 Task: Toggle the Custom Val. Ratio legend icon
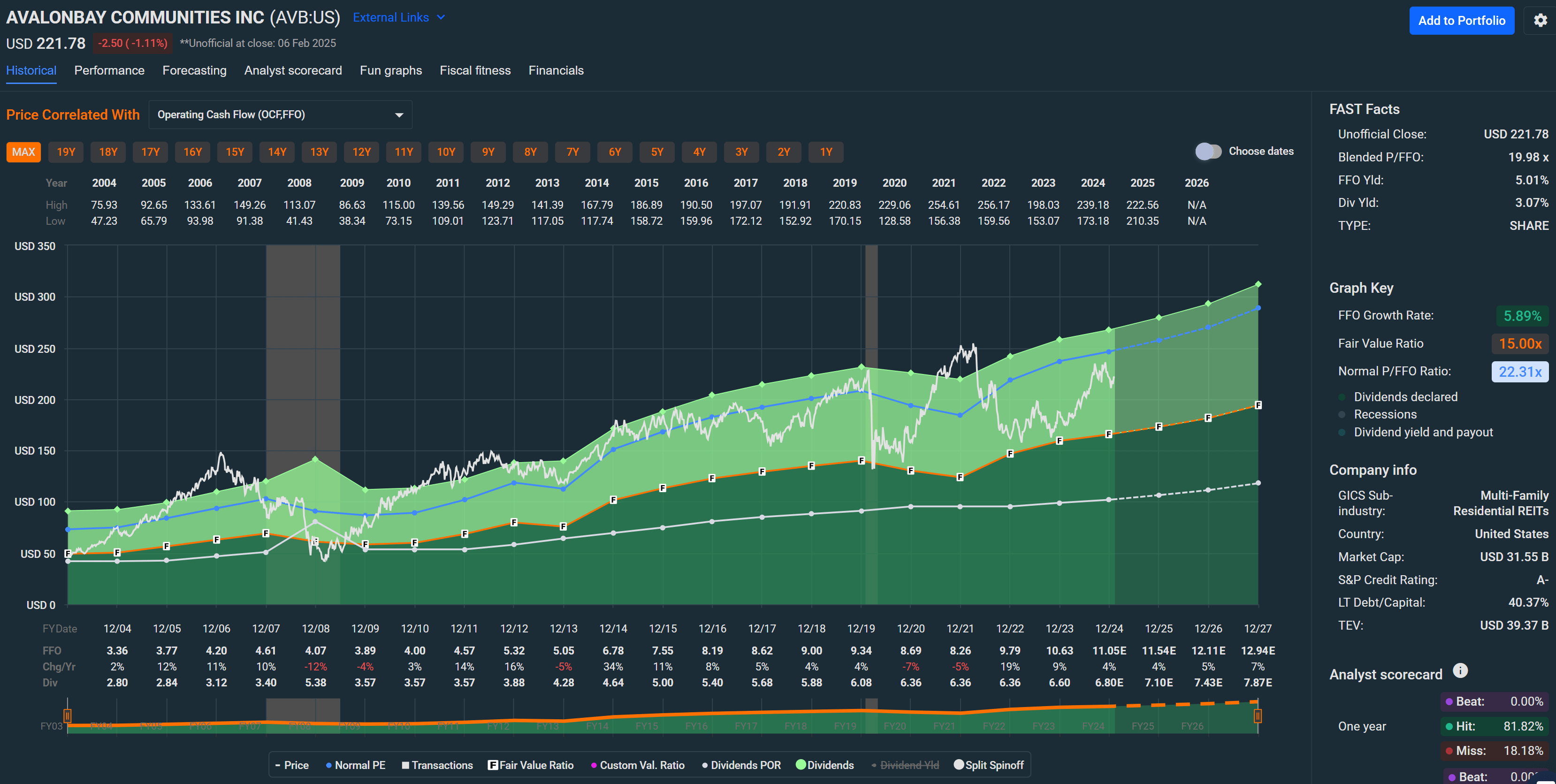pyautogui.click(x=595, y=765)
